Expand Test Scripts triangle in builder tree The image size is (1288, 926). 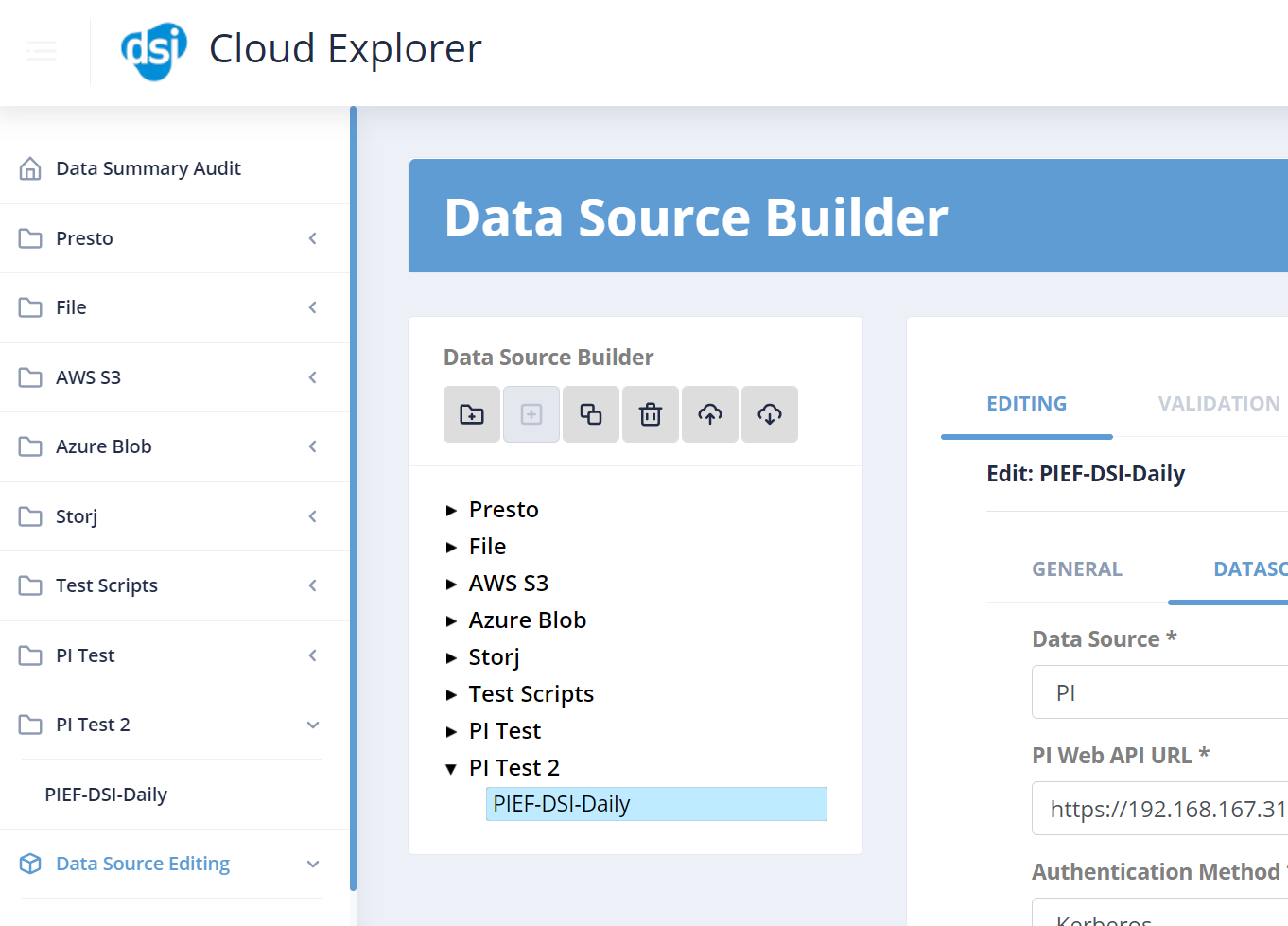(x=451, y=695)
